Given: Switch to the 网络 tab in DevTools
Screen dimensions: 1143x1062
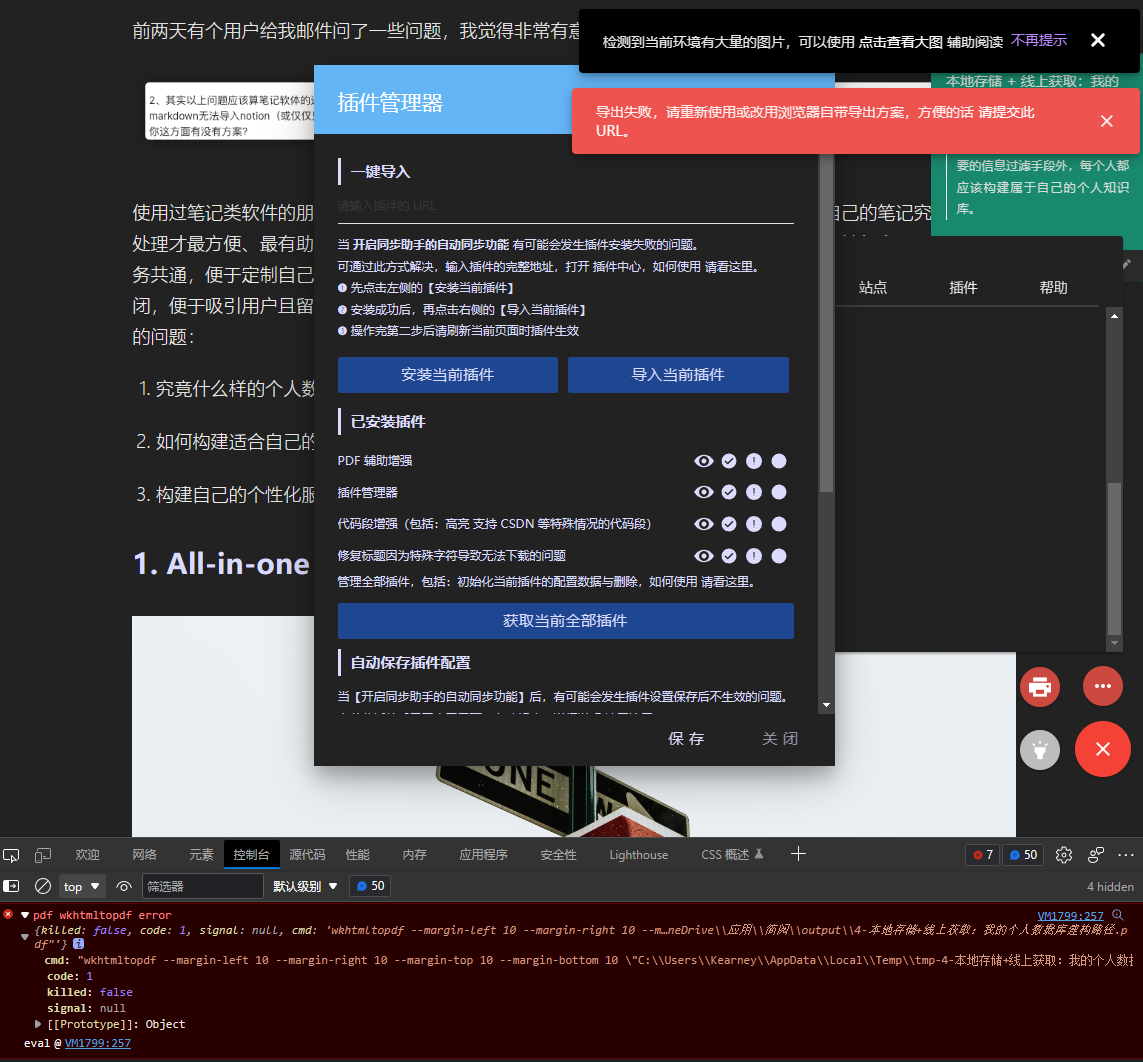Looking at the screenshot, I should pyautogui.click(x=144, y=854).
